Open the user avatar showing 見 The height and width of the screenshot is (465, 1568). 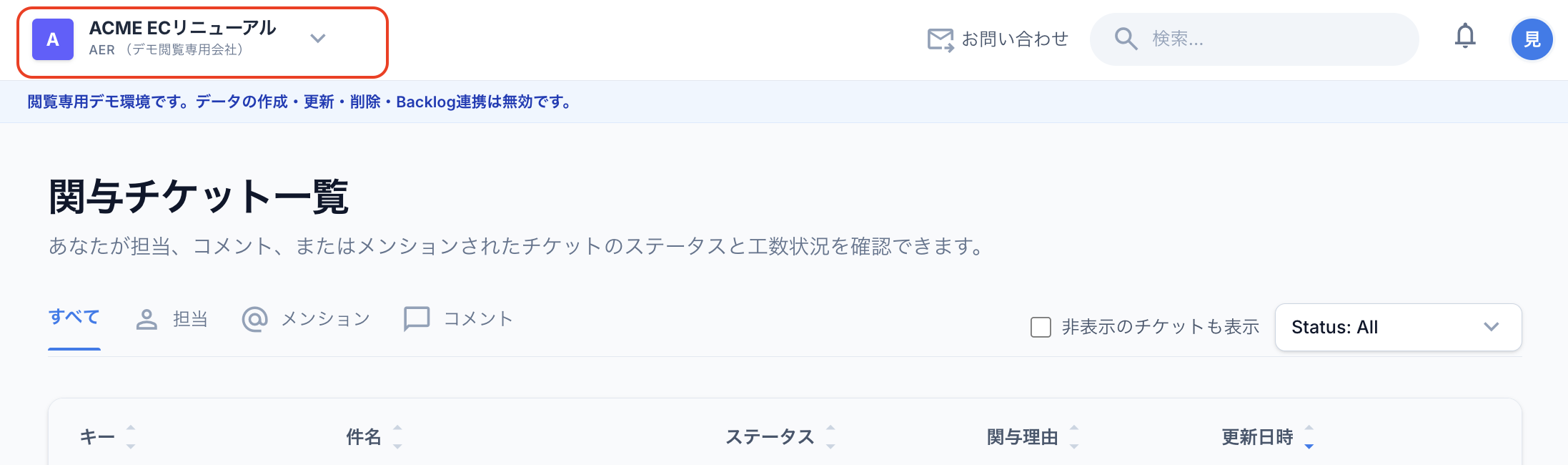click(1532, 39)
